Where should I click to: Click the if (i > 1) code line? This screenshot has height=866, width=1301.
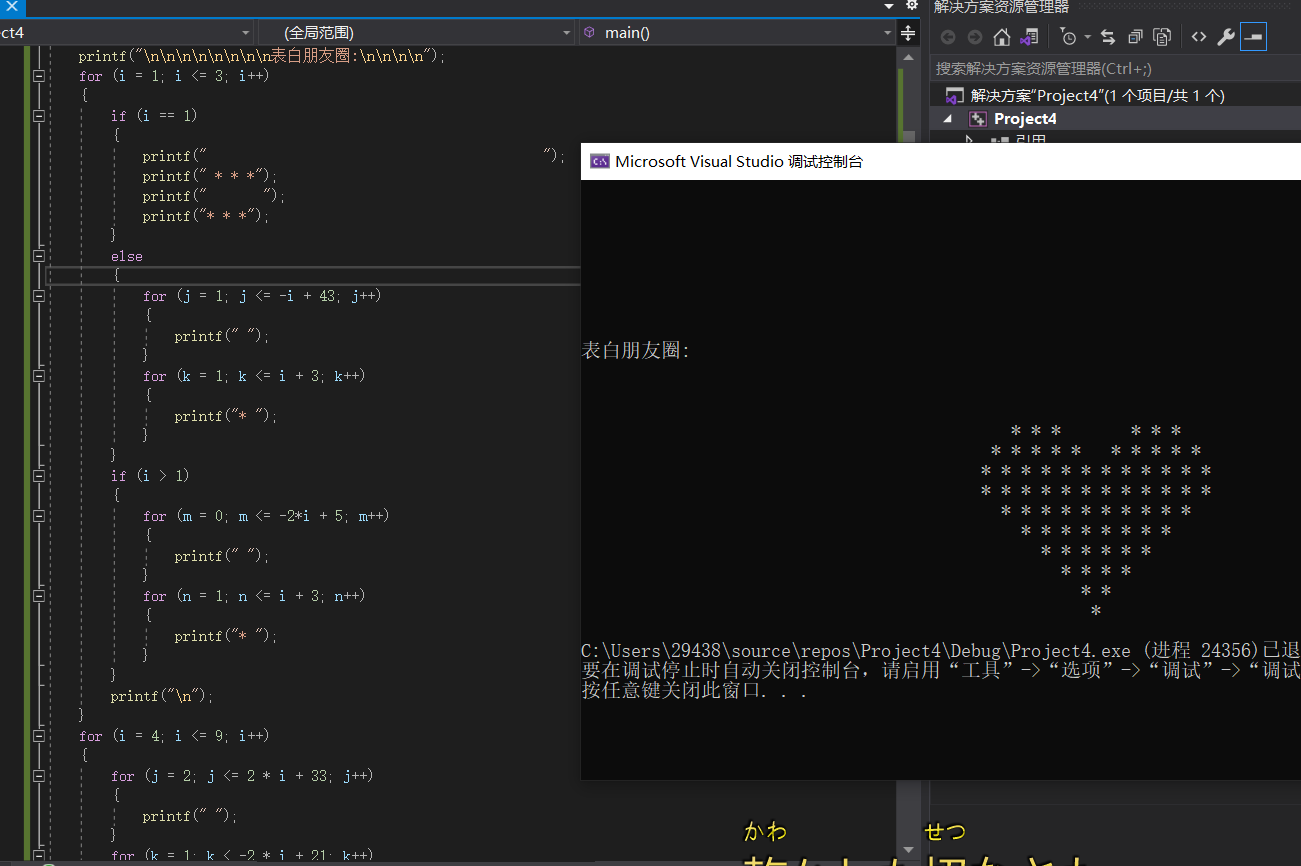tap(150, 476)
